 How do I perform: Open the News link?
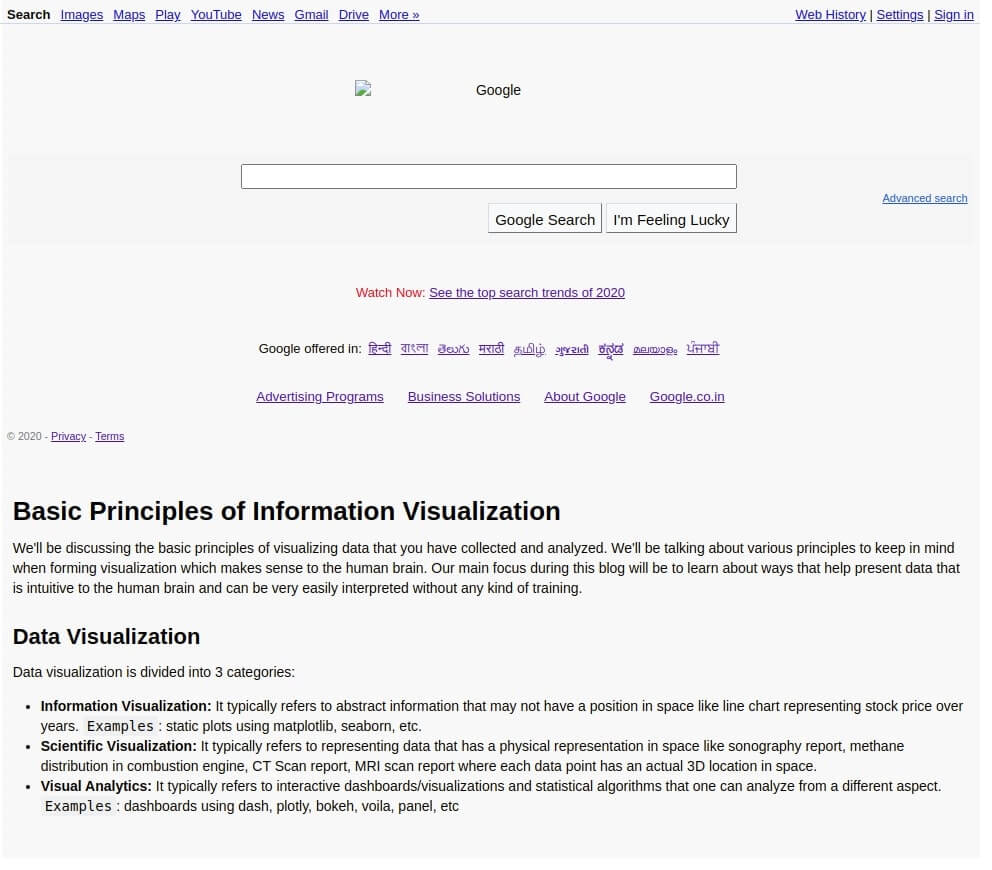click(x=268, y=15)
